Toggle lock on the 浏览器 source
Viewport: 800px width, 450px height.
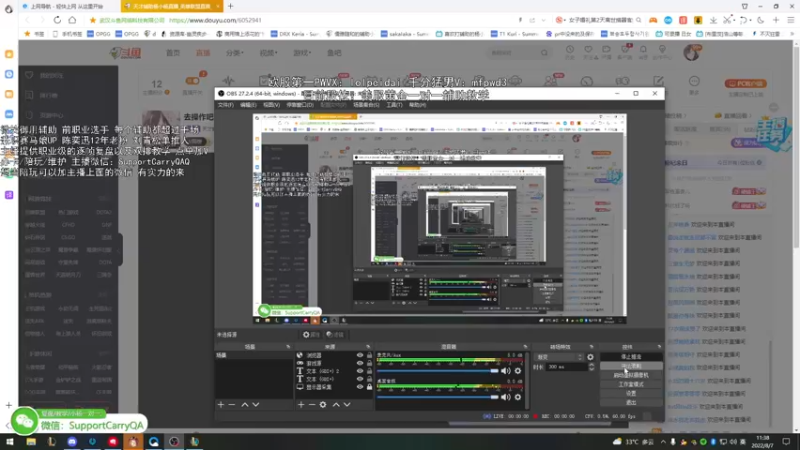click(369, 355)
